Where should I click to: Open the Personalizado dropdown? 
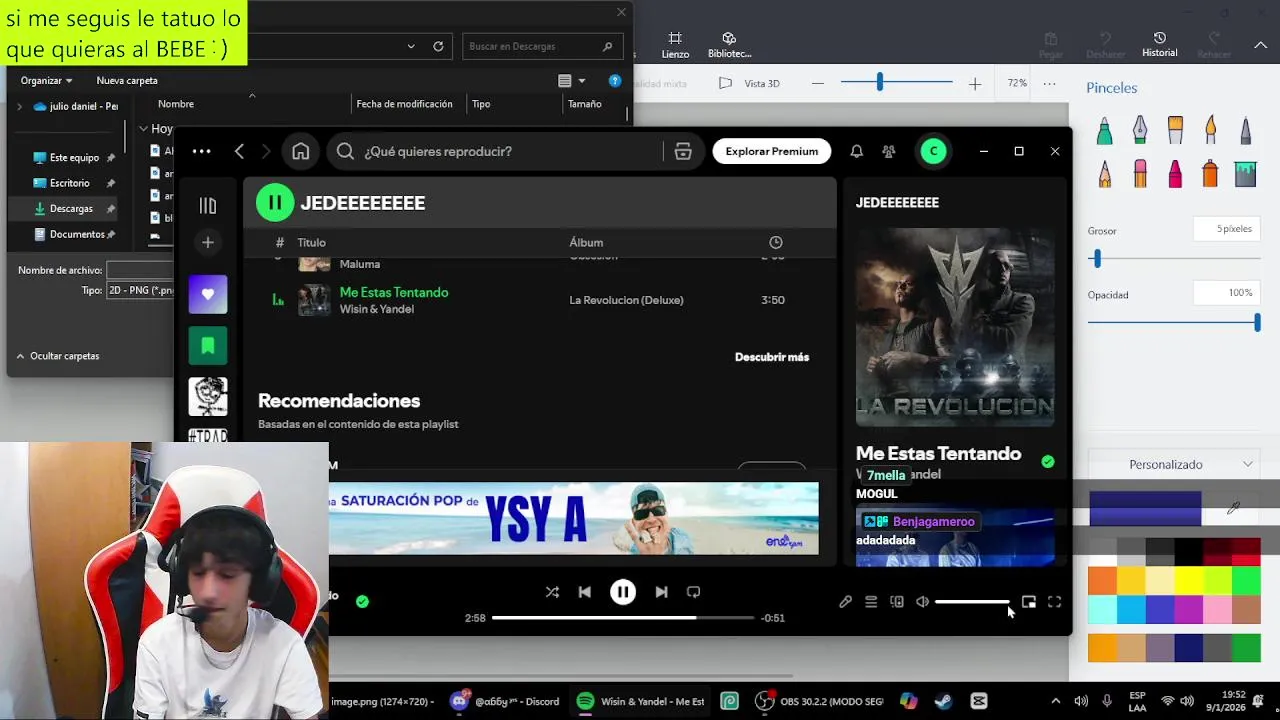[x=1174, y=464]
